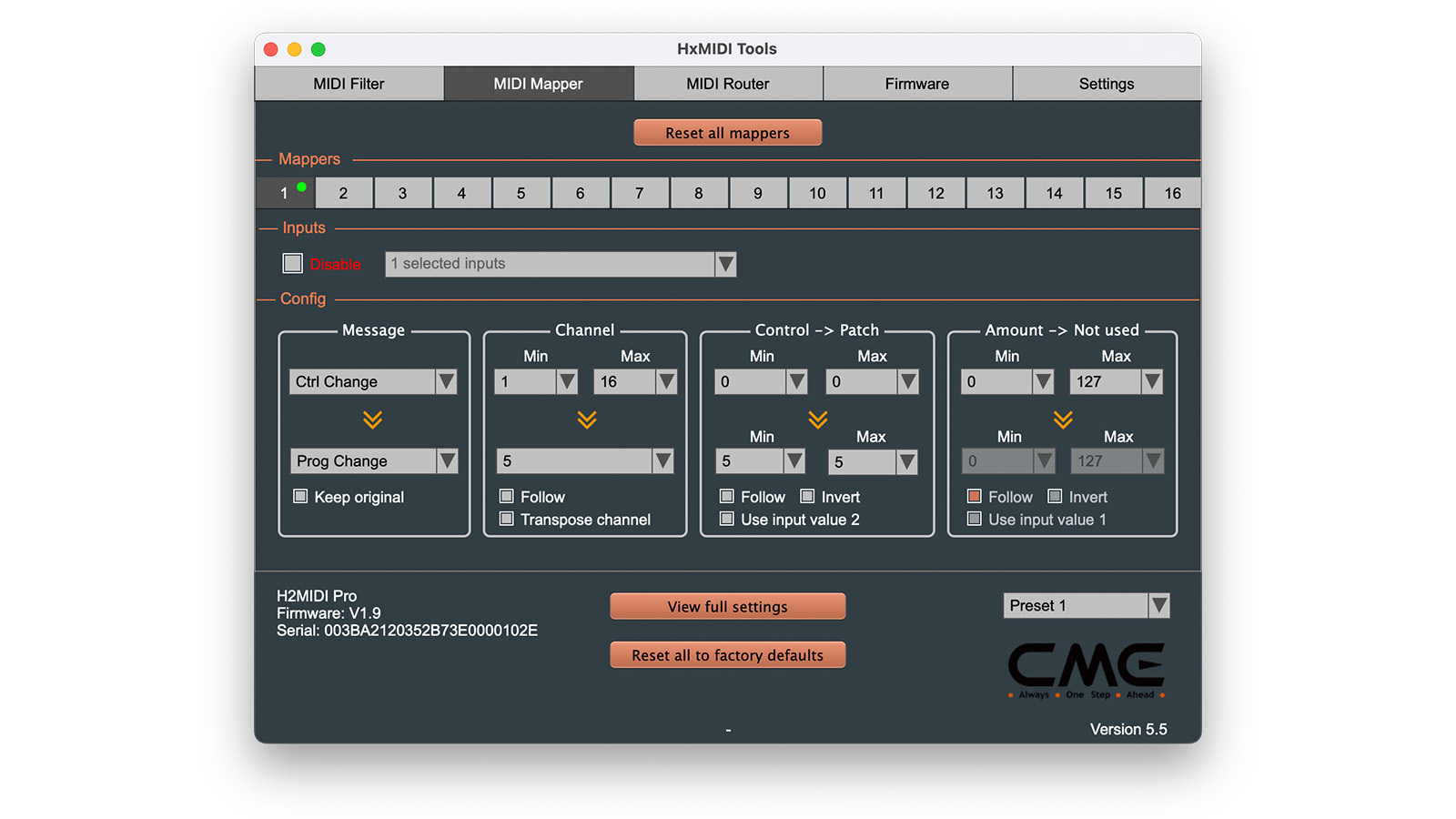Click the double chevron arrow under Message
This screenshot has height=819, width=1456.
click(x=373, y=420)
